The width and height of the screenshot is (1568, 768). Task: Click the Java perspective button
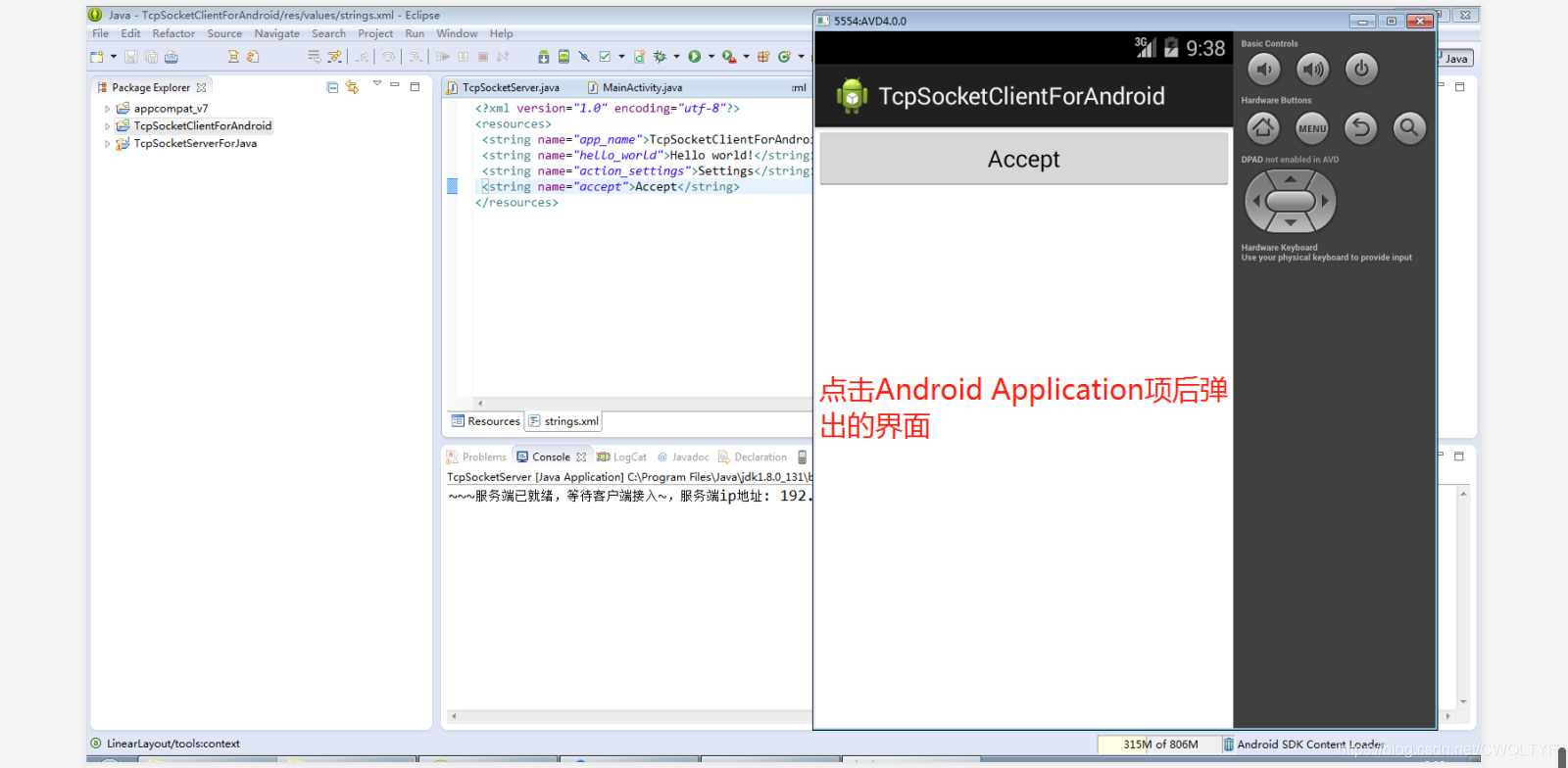click(x=1455, y=58)
